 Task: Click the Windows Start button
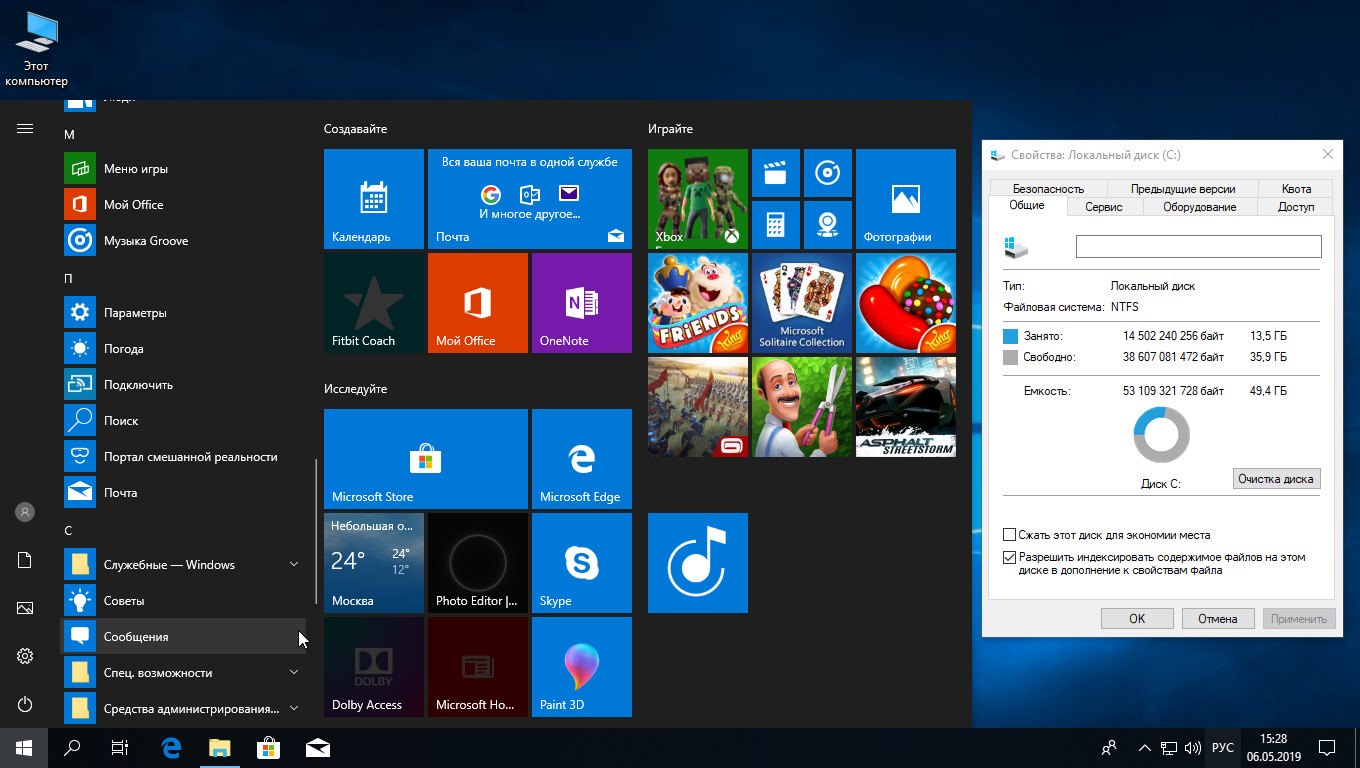[24, 747]
